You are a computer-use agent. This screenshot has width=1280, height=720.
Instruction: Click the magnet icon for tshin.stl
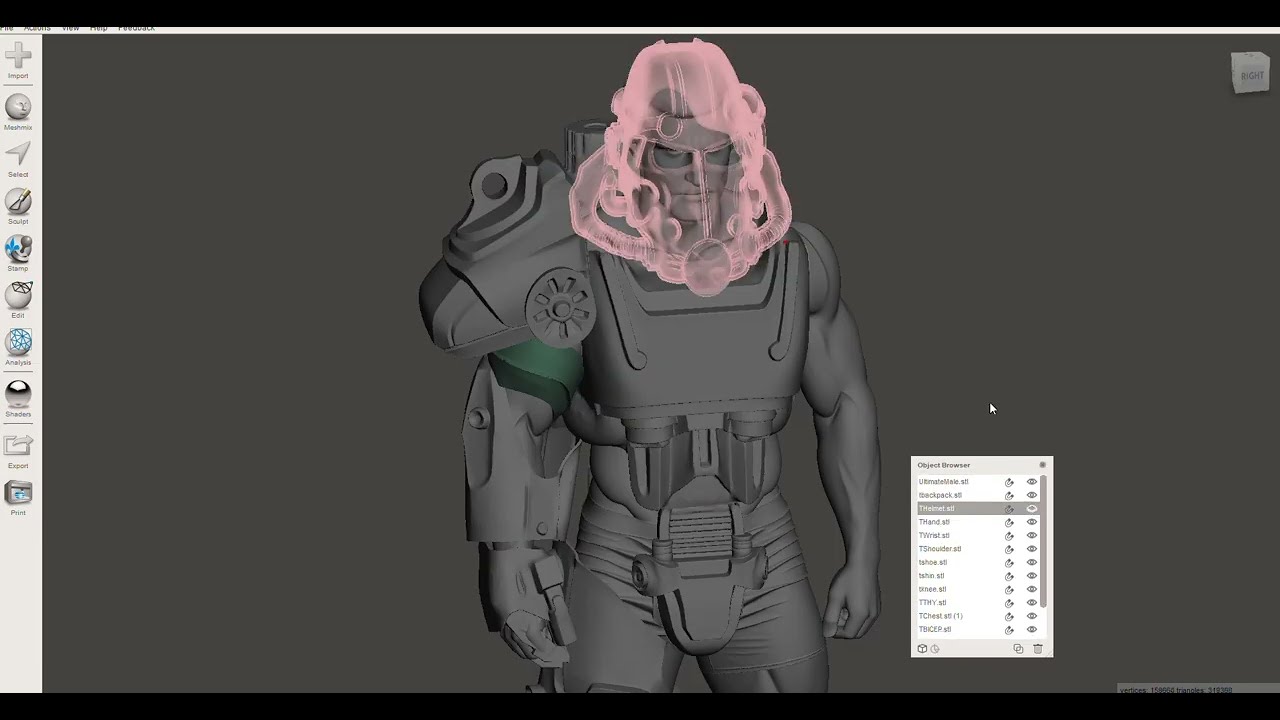click(x=1009, y=576)
